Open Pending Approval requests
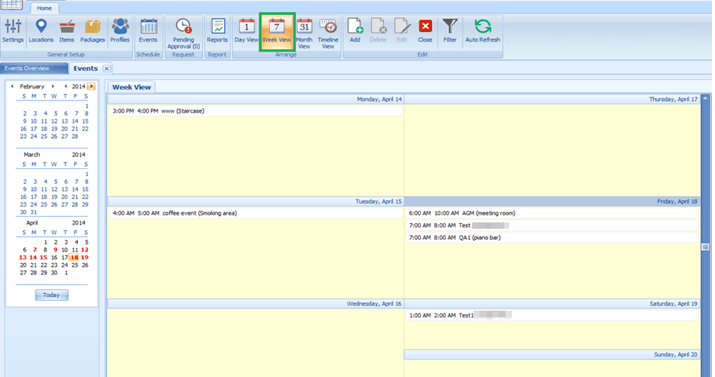Image resolution: width=715 pixels, height=377 pixels. (x=183, y=34)
